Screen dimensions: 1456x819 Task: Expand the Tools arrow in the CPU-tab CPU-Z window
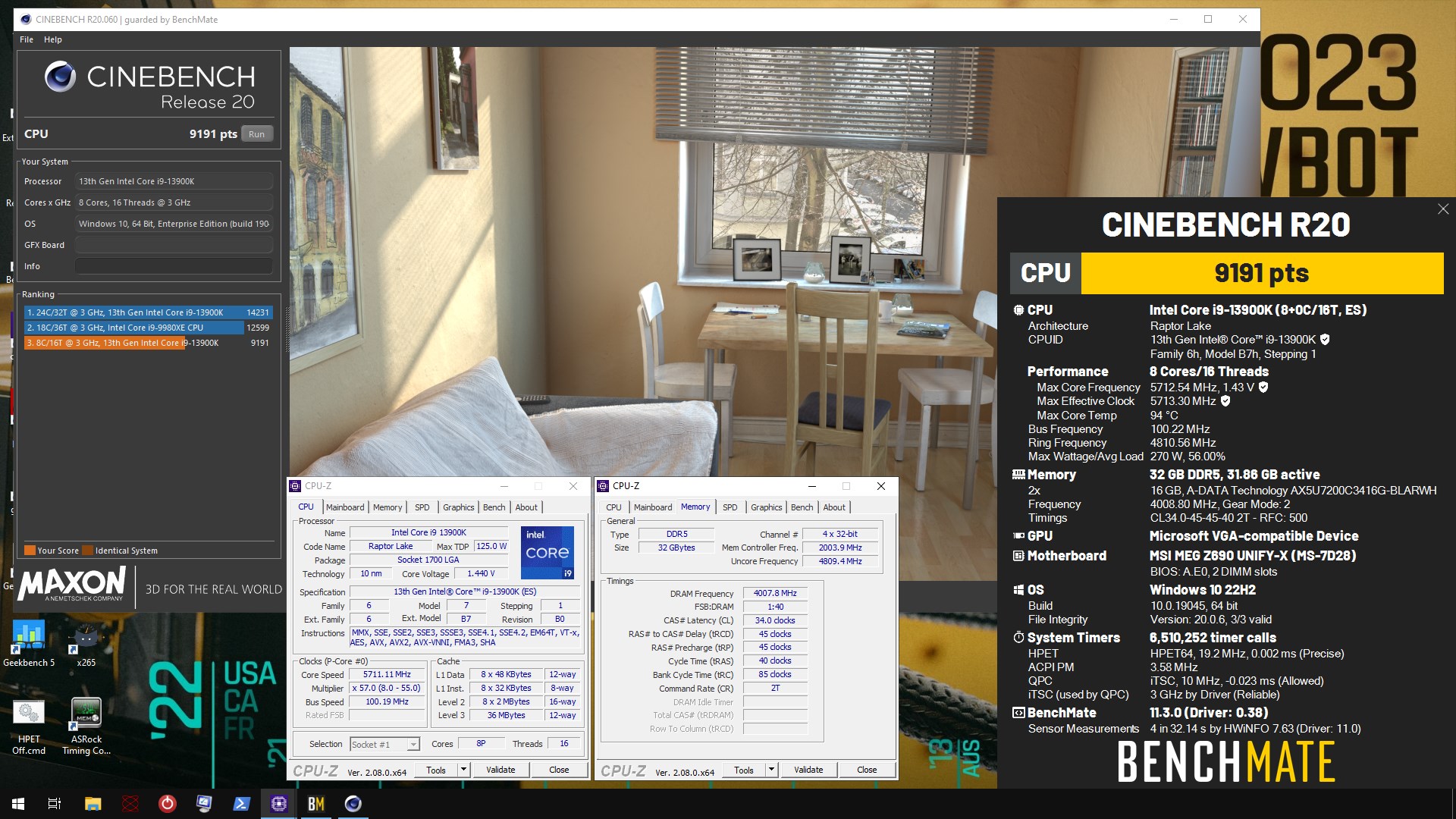click(463, 770)
